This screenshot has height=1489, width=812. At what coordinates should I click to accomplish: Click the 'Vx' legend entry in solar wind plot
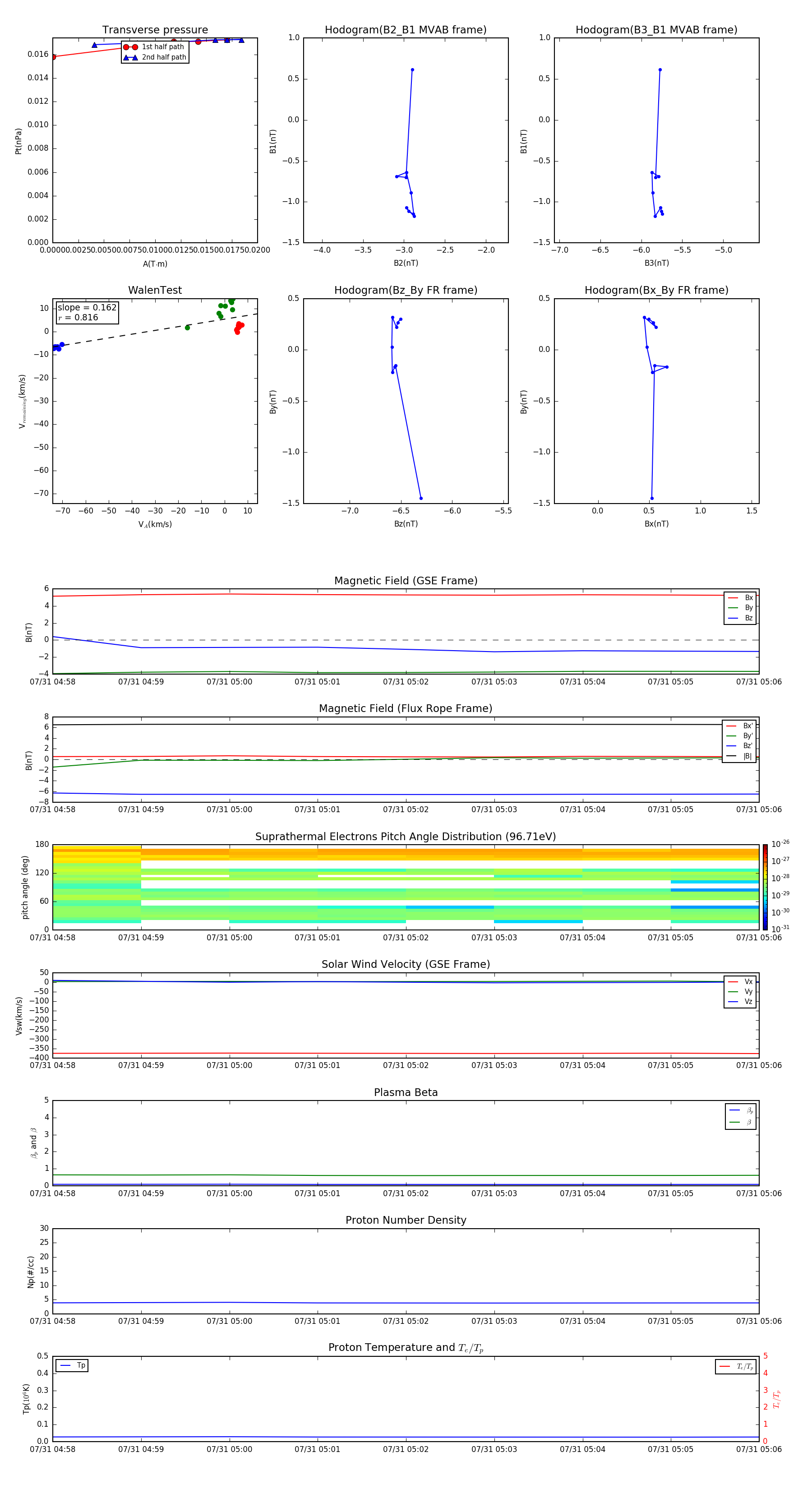pos(740,981)
